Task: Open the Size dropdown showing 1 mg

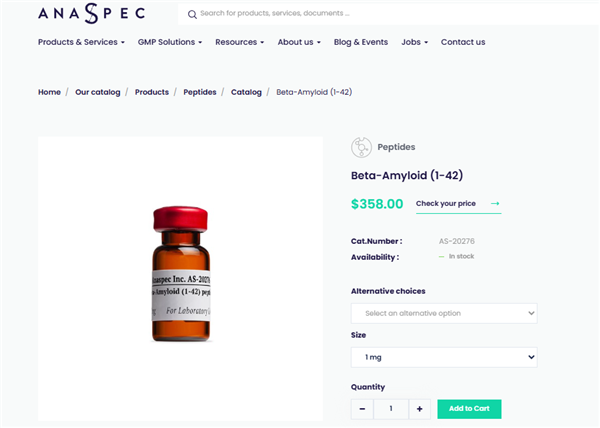Action: point(444,357)
